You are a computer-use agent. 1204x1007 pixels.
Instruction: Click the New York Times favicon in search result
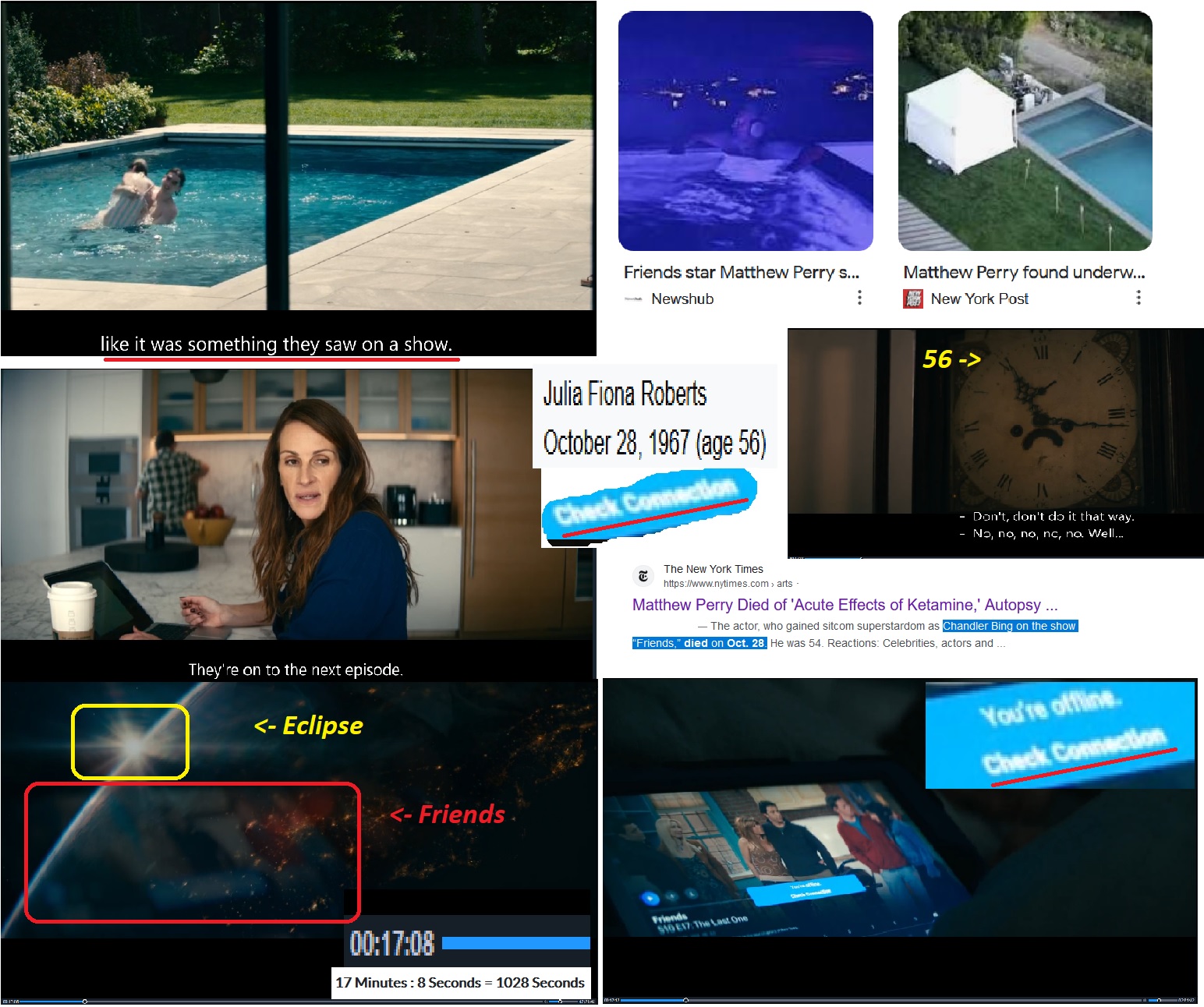643,576
